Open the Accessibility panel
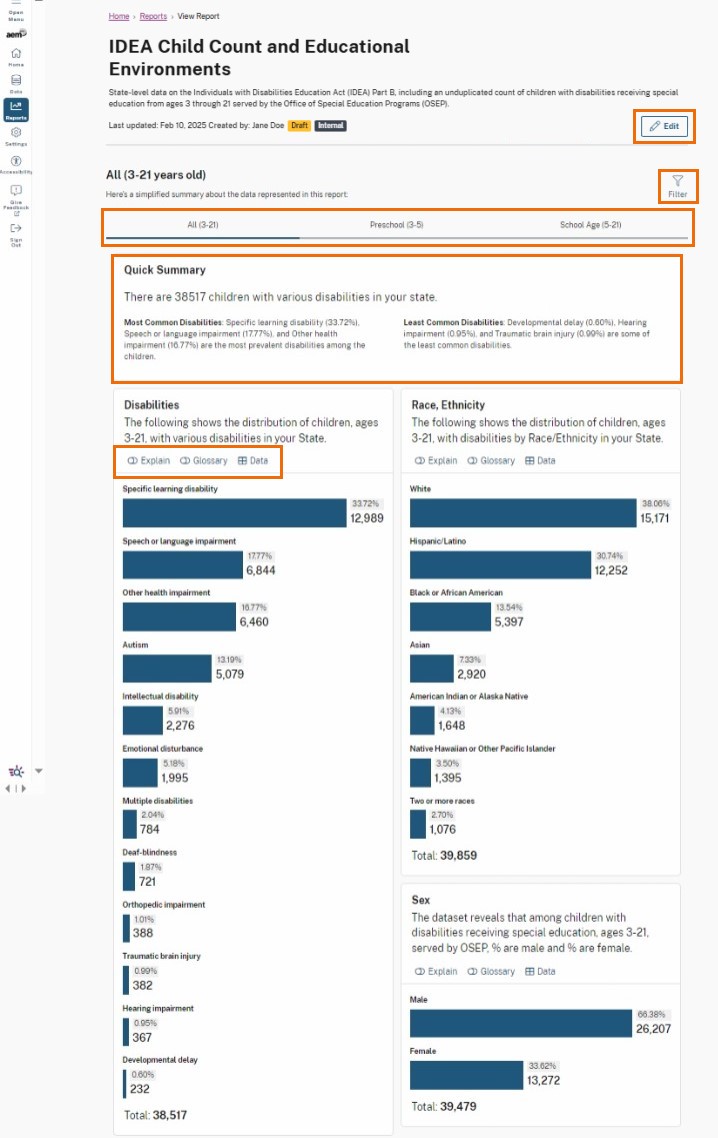 (15, 162)
